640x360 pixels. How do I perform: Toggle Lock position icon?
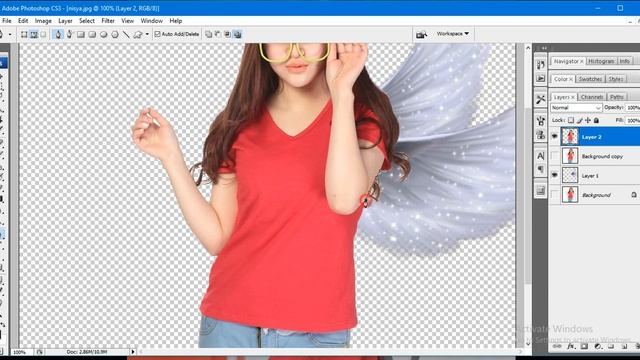588,120
